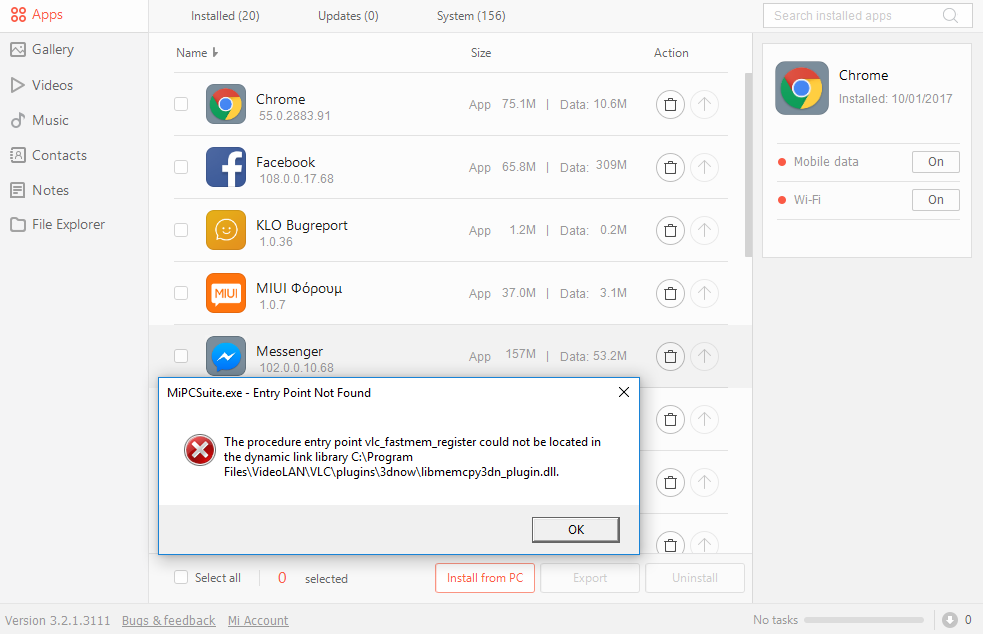
Task: Switch to System (156) tab
Action: pos(471,16)
